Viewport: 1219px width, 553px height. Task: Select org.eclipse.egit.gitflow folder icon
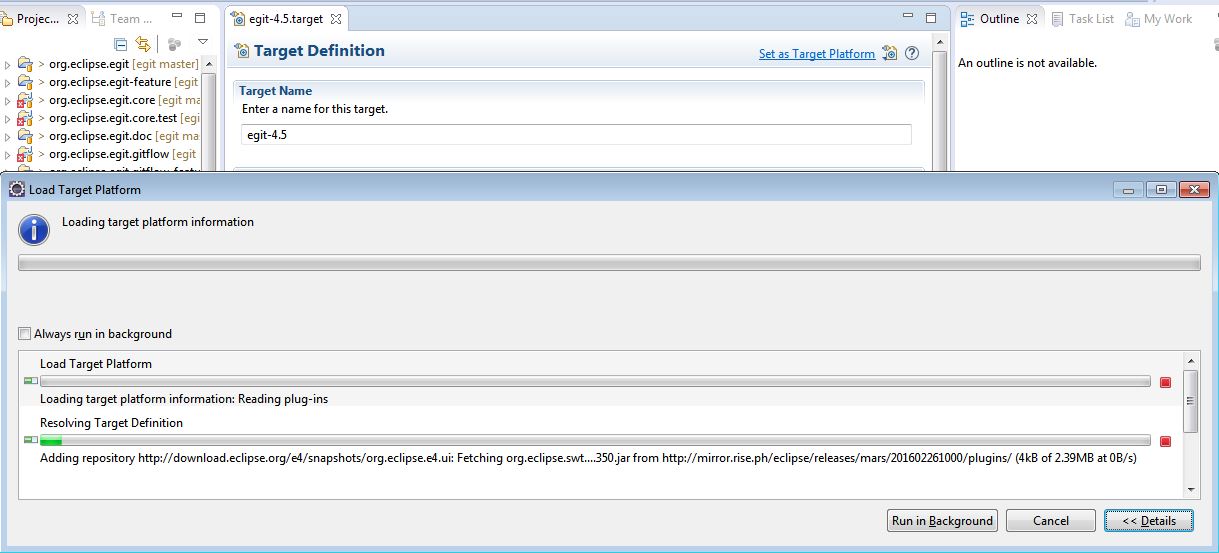pos(25,154)
